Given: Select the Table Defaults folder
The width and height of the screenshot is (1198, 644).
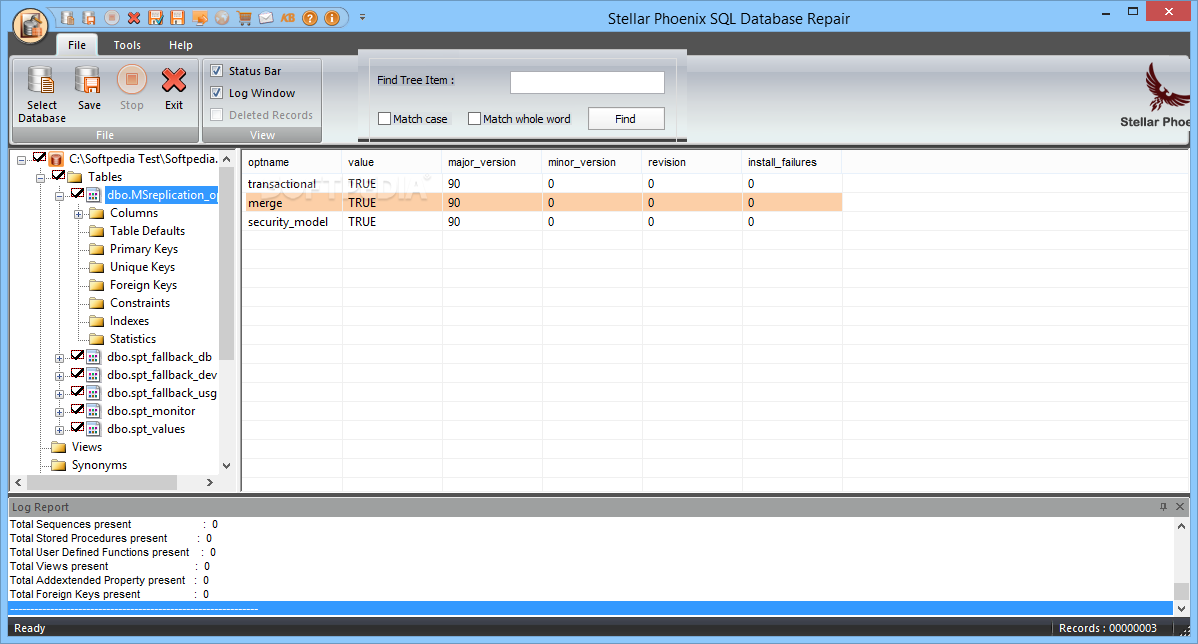Looking at the screenshot, I should click(147, 231).
